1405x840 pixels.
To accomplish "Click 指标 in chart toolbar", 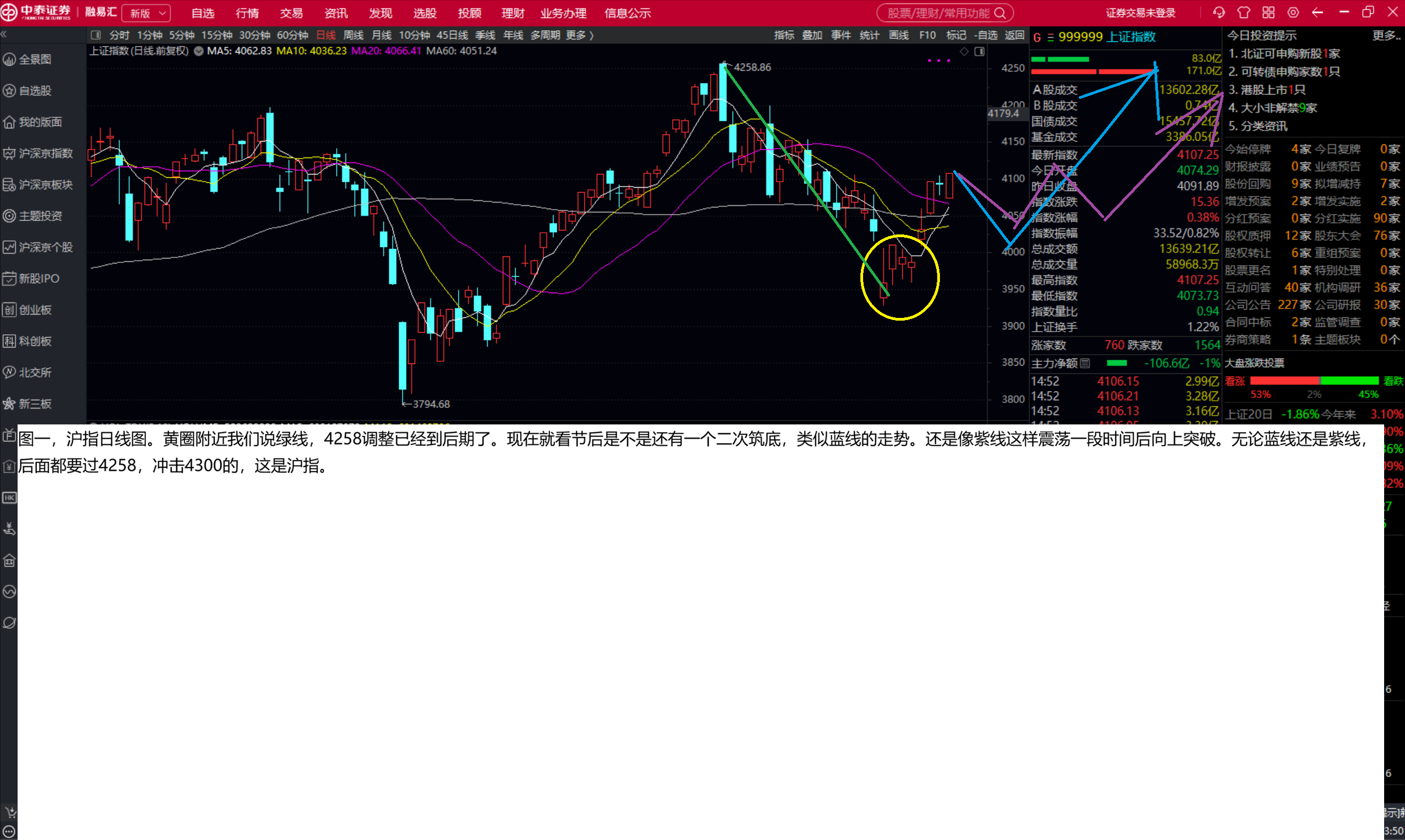I will tap(784, 35).
